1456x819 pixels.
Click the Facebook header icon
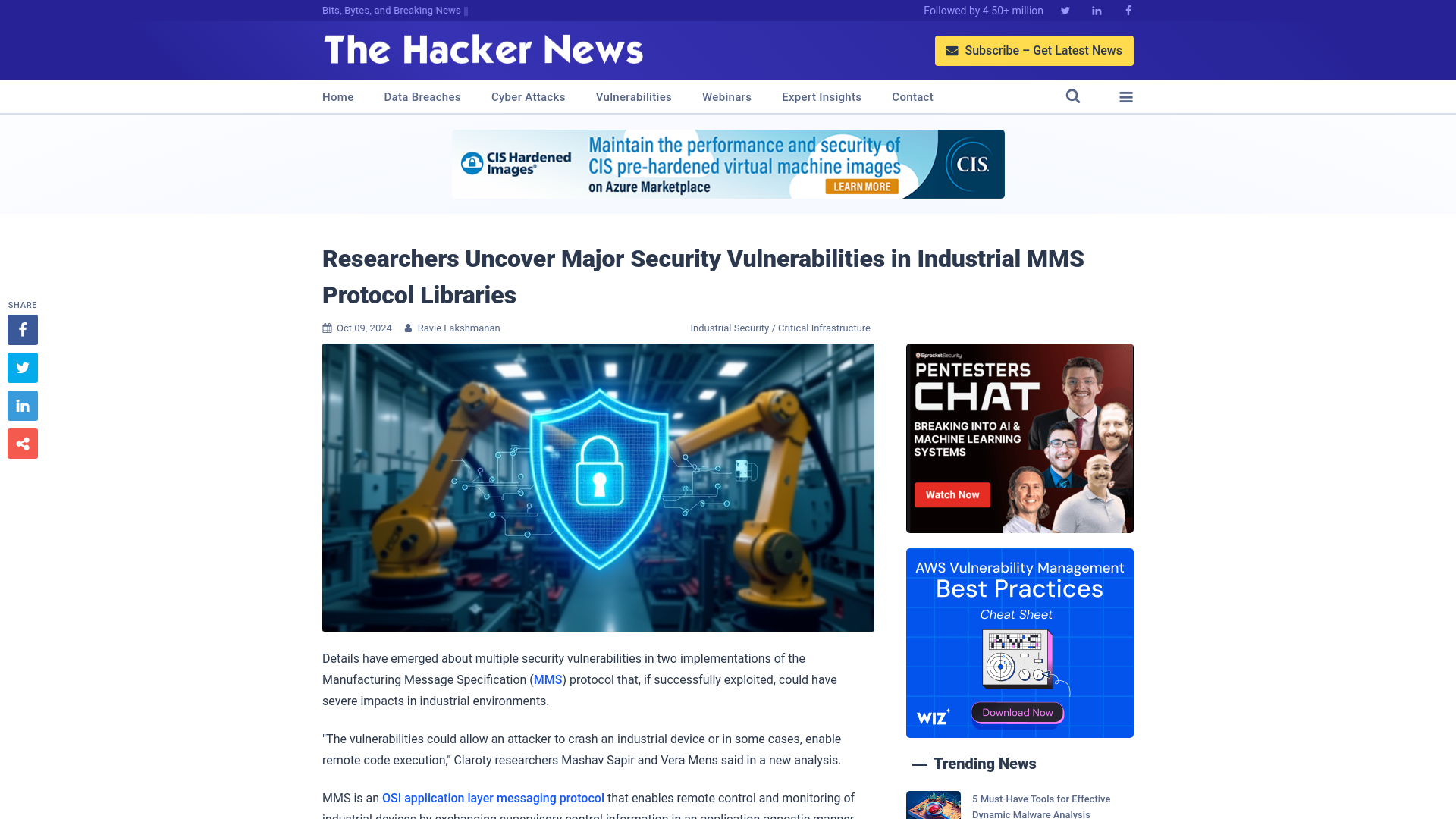[1128, 10]
